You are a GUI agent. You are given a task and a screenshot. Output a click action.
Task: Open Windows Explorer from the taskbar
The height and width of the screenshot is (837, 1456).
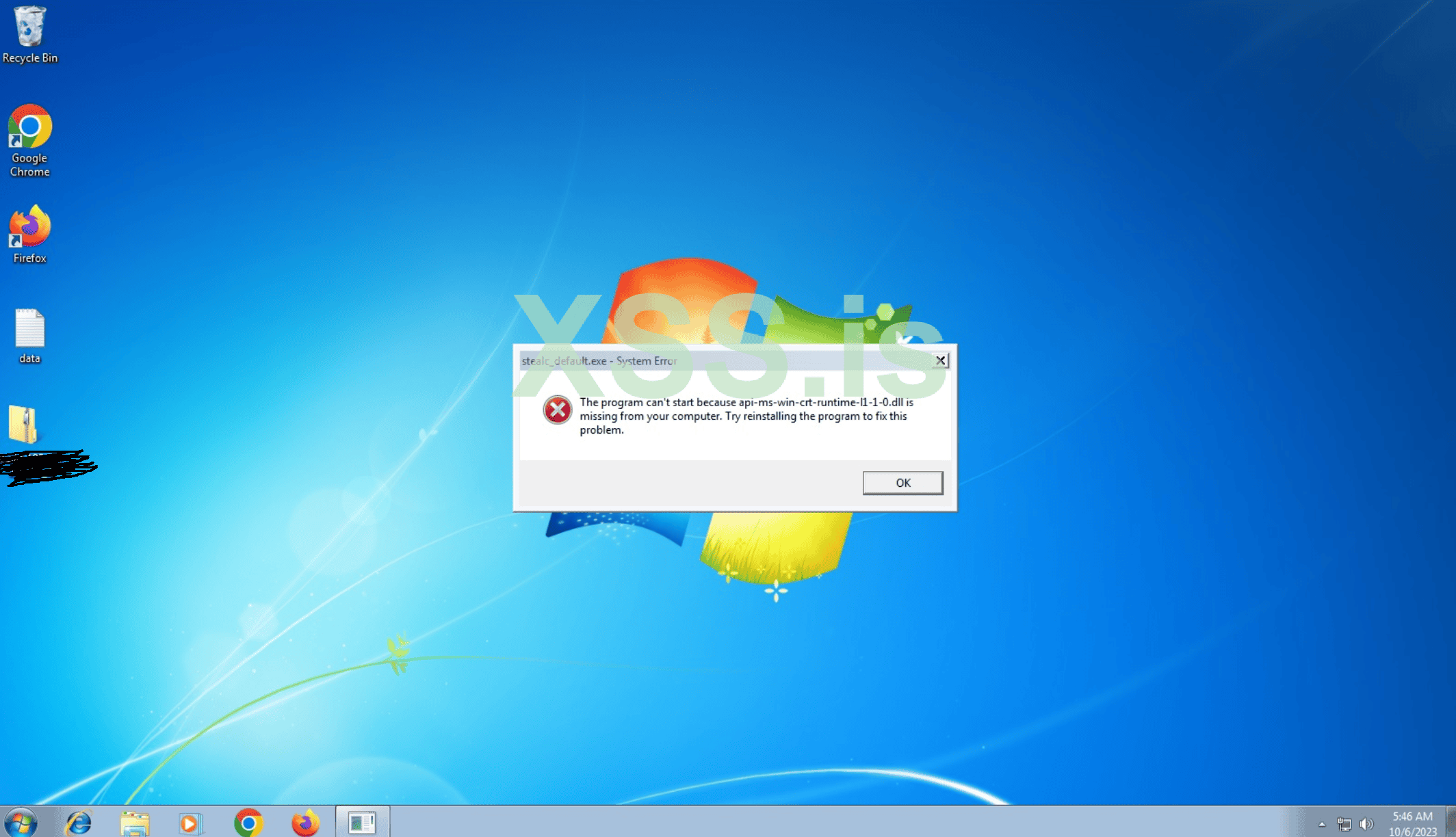click(135, 822)
